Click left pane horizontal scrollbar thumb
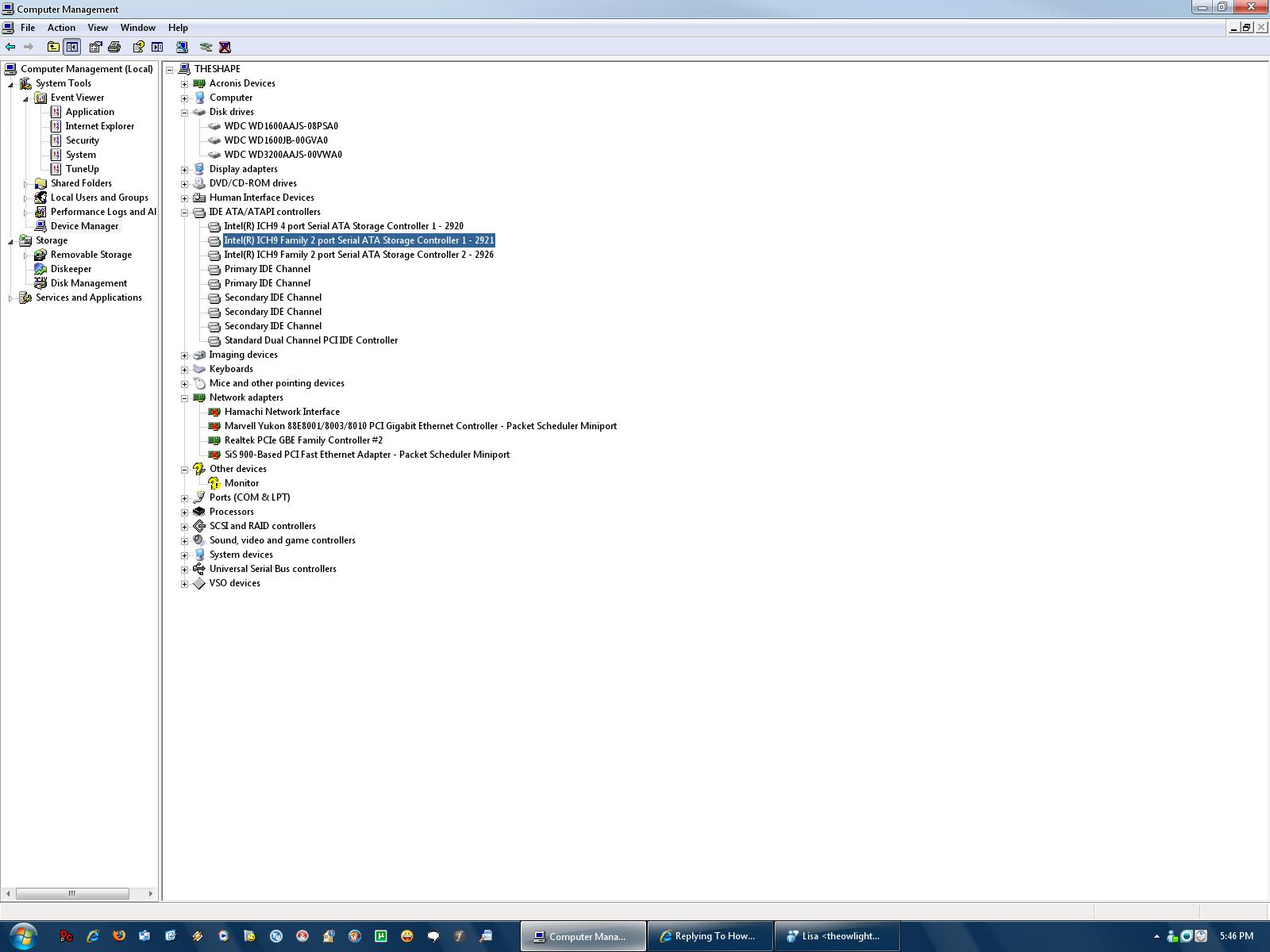This screenshot has width=1270, height=952. coord(72,893)
